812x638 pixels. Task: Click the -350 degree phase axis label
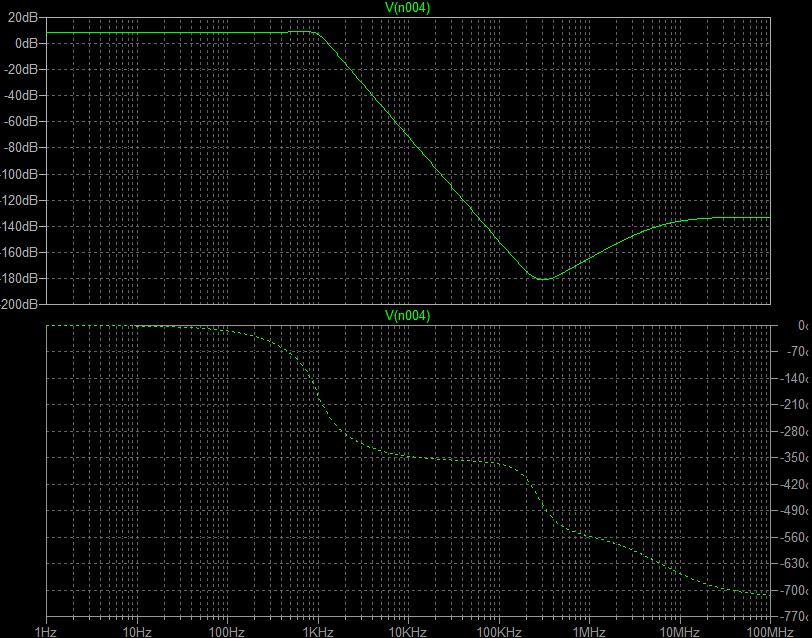click(x=796, y=458)
